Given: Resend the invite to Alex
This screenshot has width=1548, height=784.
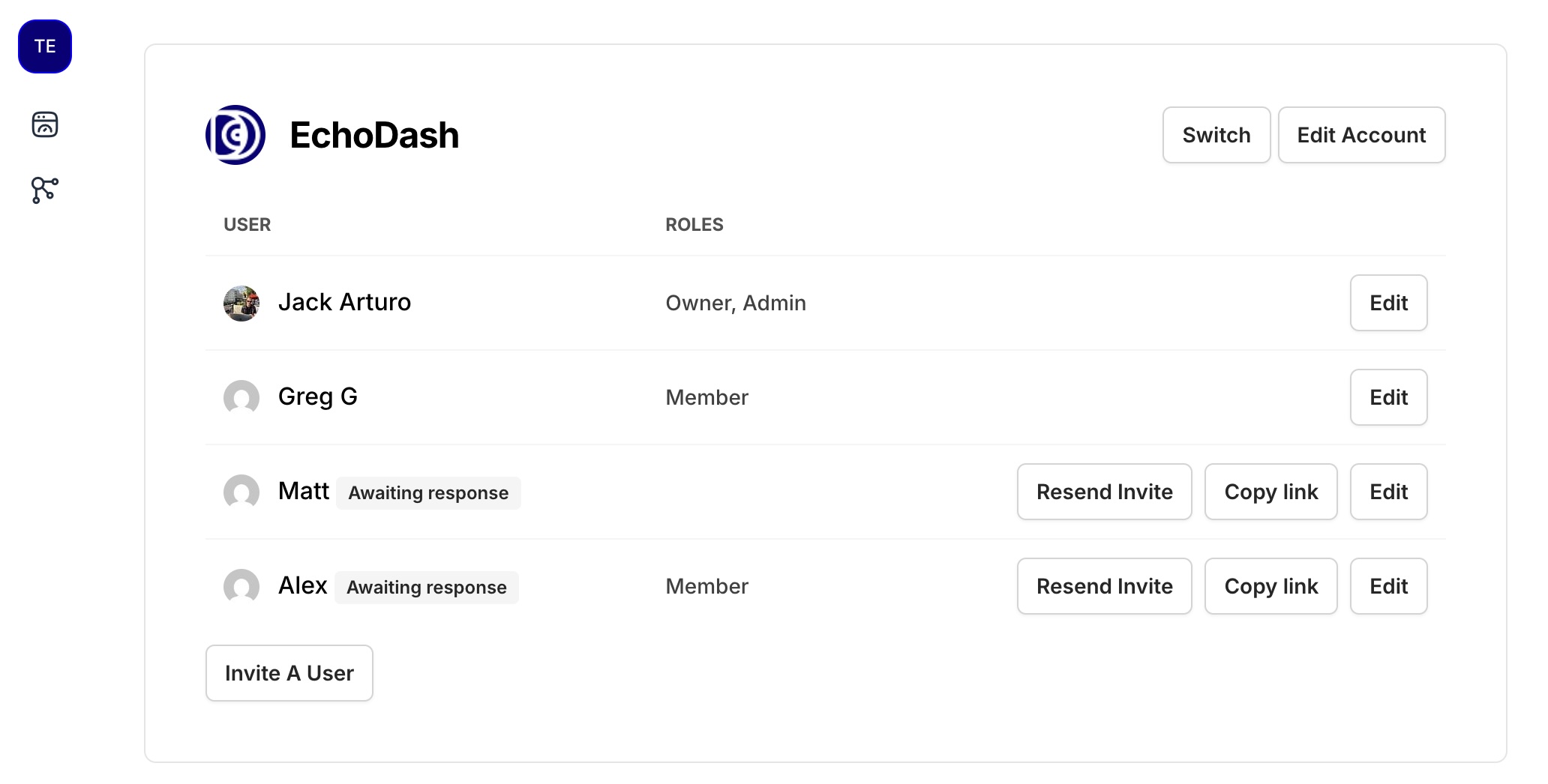Looking at the screenshot, I should pyautogui.click(x=1104, y=586).
